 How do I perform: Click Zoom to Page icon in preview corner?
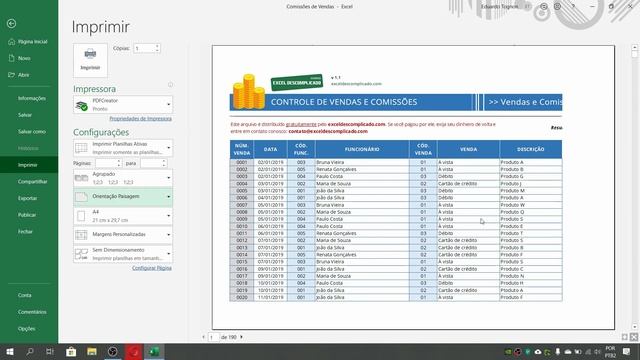coord(634,337)
